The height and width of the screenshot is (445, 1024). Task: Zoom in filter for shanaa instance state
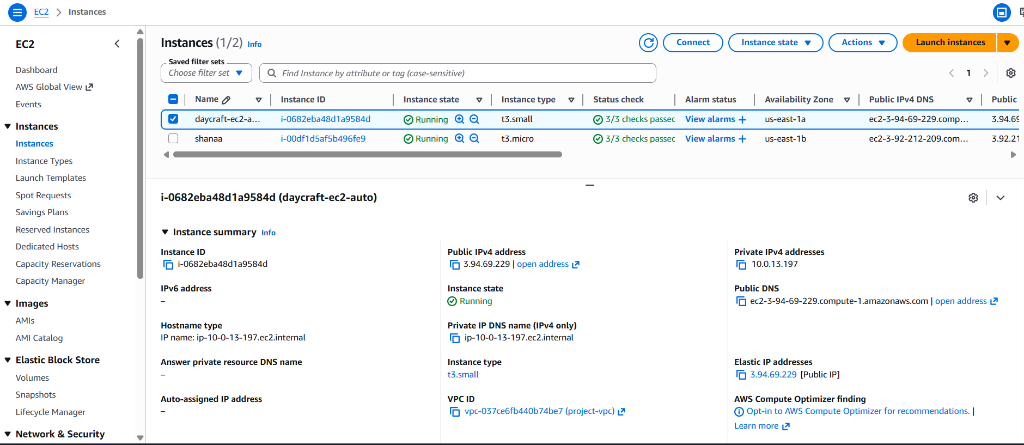click(x=460, y=139)
